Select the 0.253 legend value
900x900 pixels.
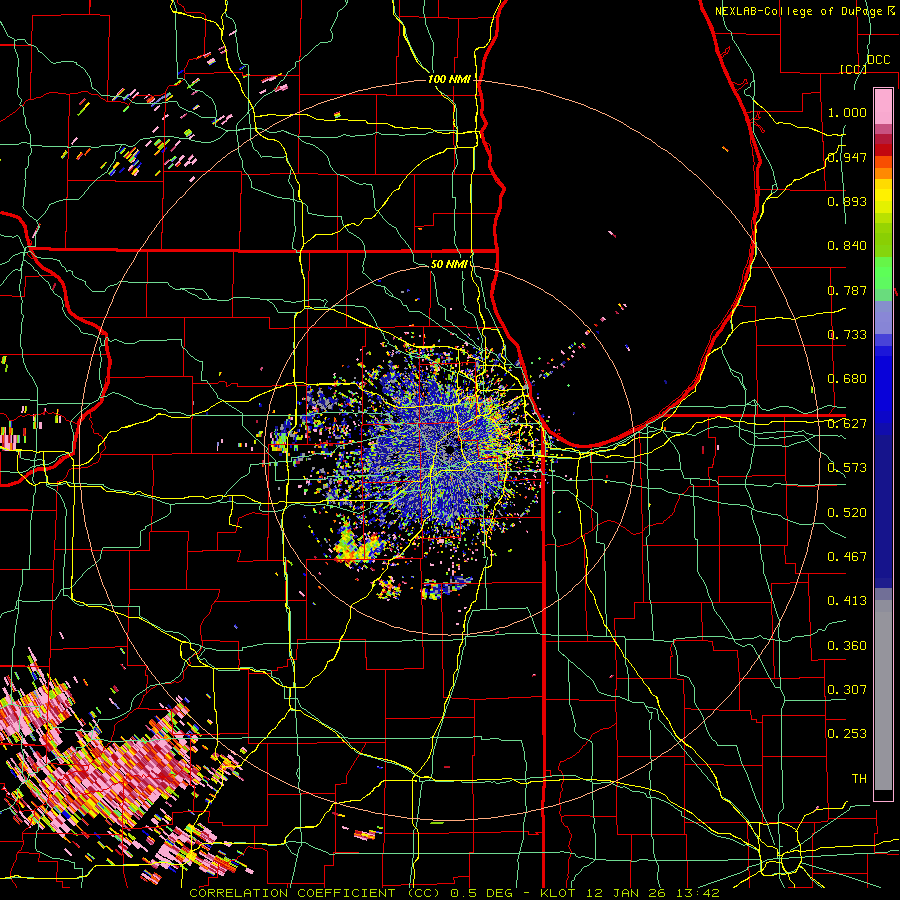pos(847,734)
